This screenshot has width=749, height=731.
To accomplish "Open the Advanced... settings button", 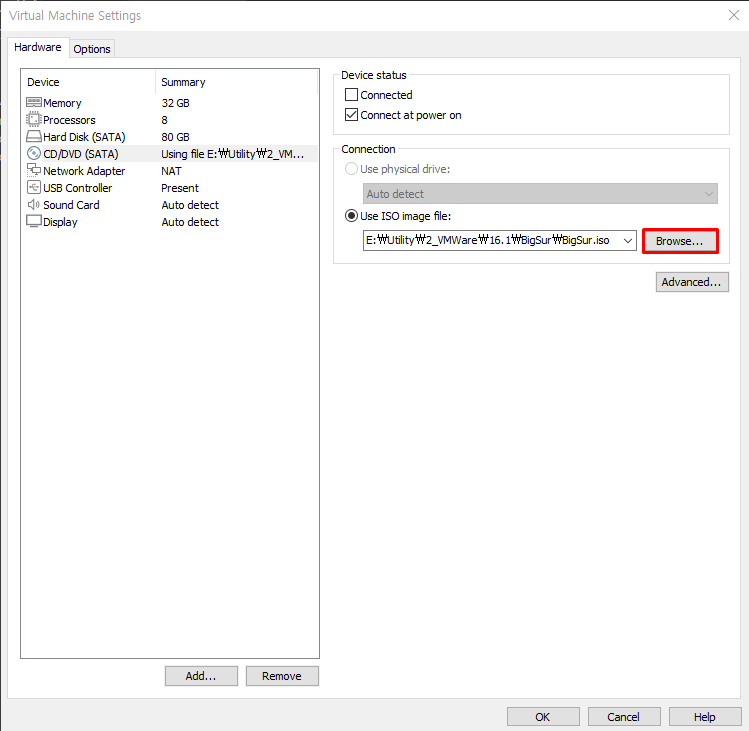I will pos(692,282).
